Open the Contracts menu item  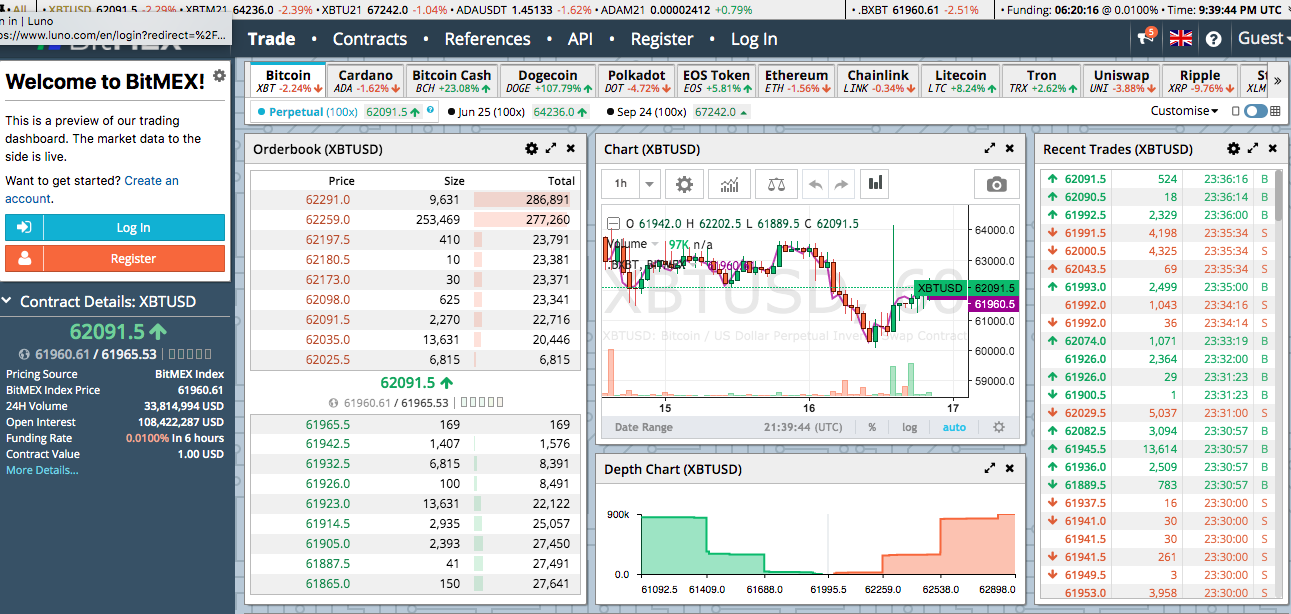click(370, 39)
